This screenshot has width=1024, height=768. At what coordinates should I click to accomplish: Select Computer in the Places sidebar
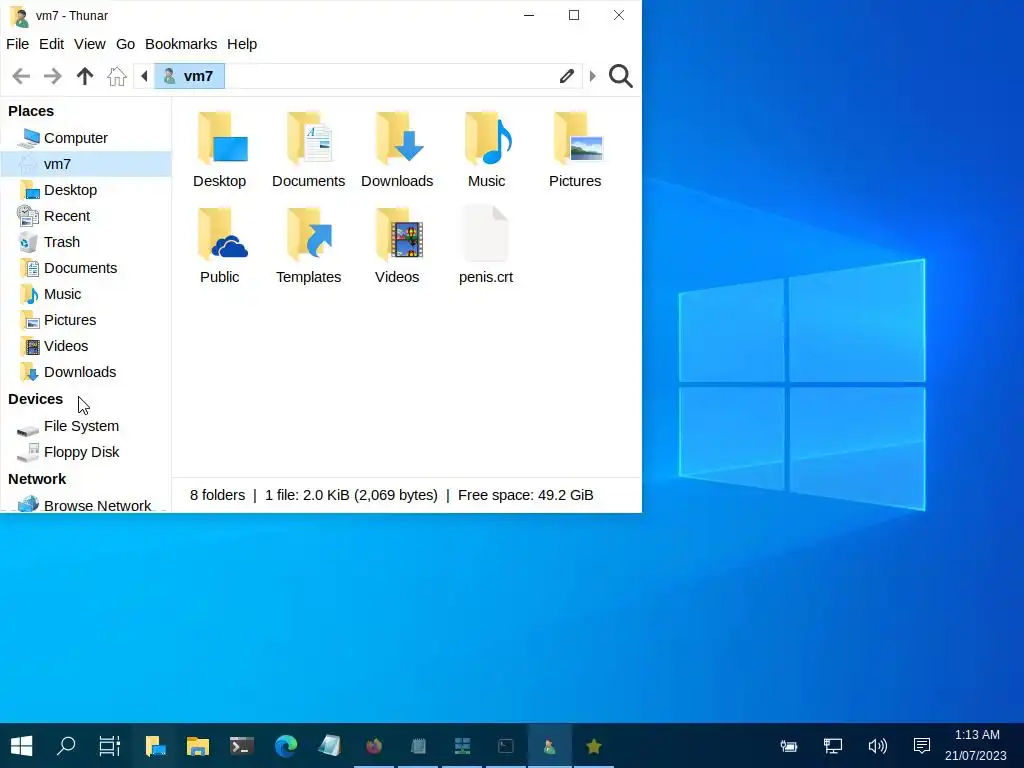[x=86, y=138]
